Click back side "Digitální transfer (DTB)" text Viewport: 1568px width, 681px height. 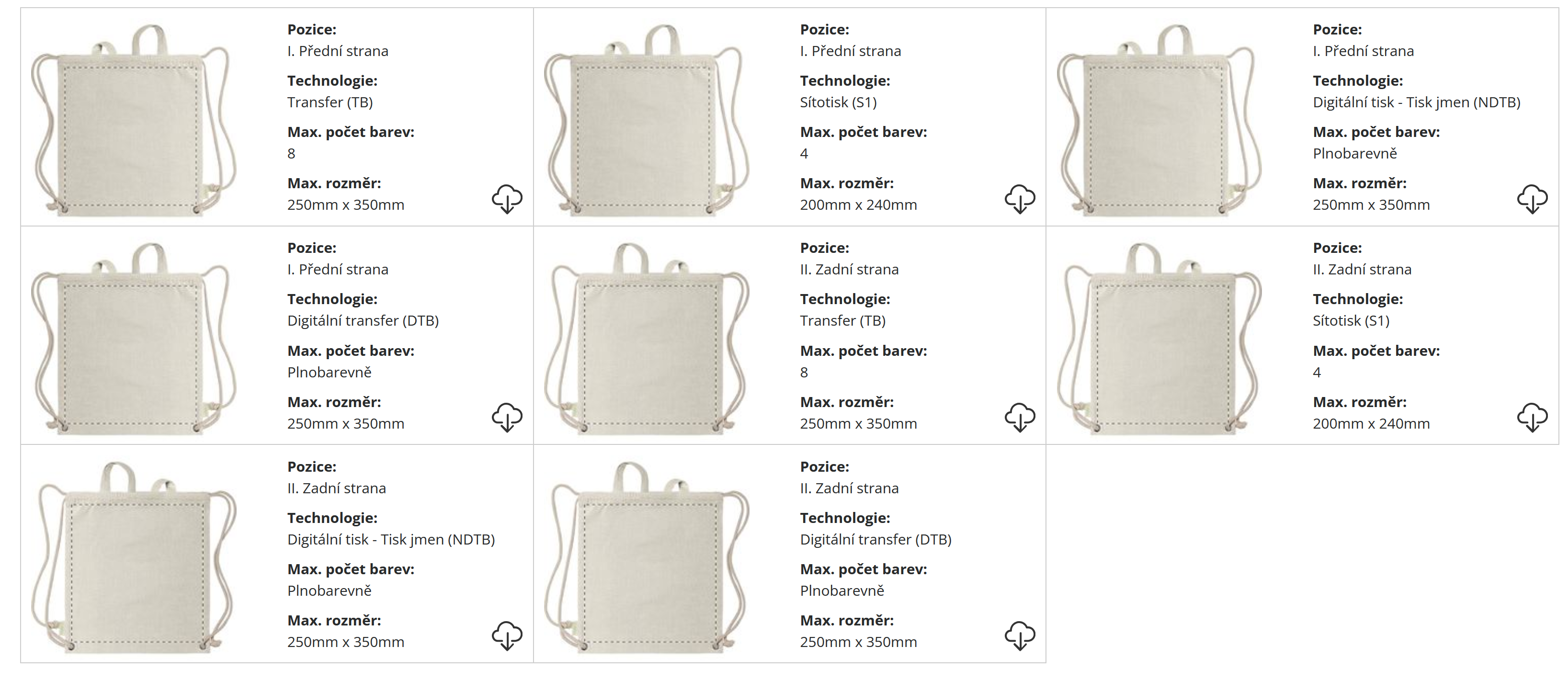pyautogui.click(x=875, y=539)
